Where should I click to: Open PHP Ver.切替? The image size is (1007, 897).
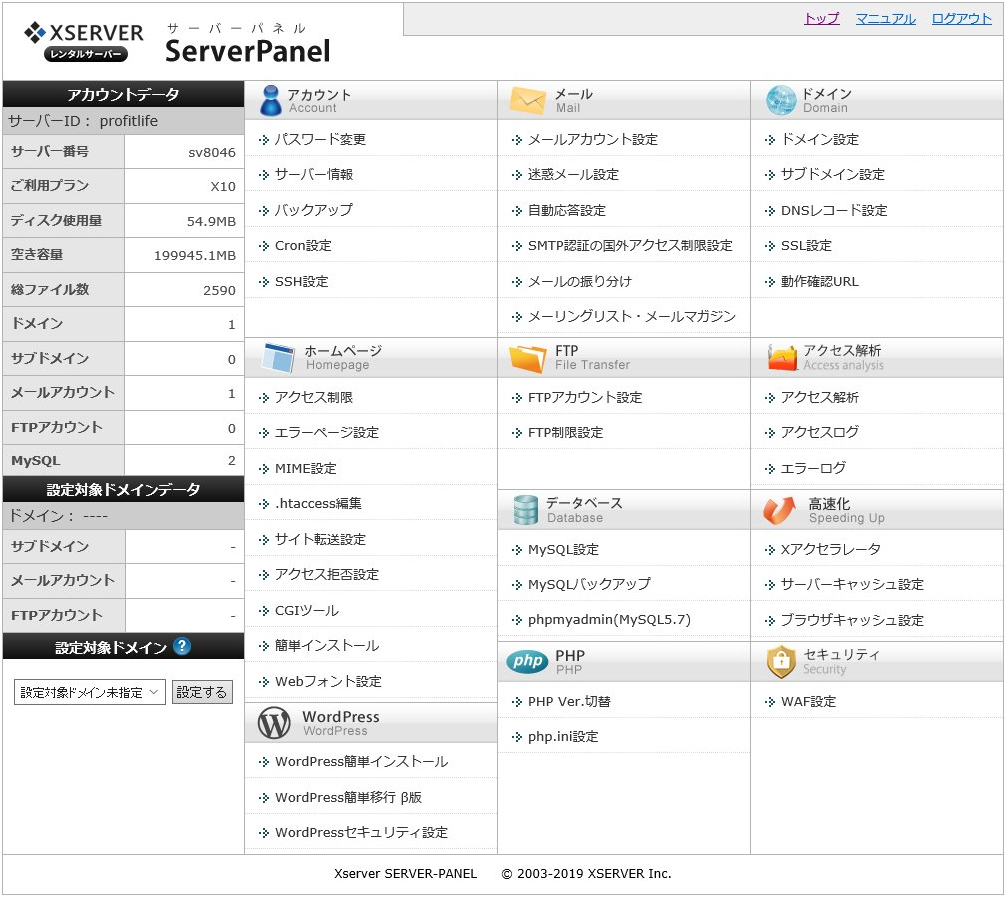click(x=569, y=702)
